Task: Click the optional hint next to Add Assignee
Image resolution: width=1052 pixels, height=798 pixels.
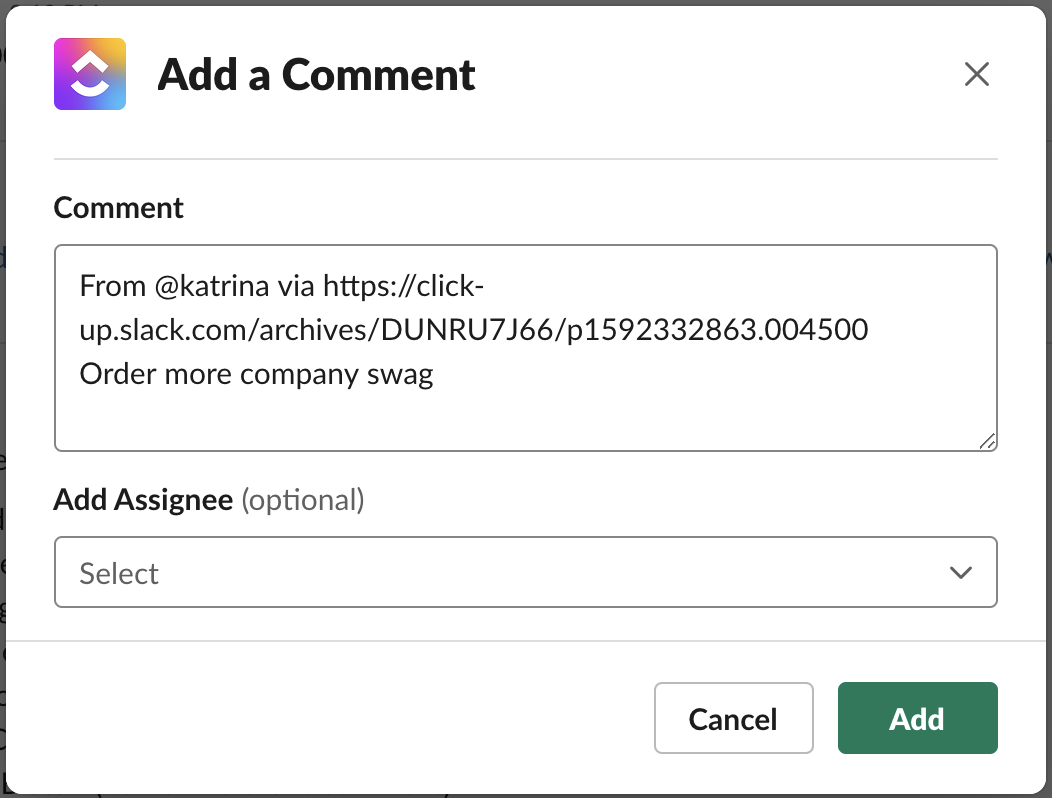Action: [x=303, y=499]
